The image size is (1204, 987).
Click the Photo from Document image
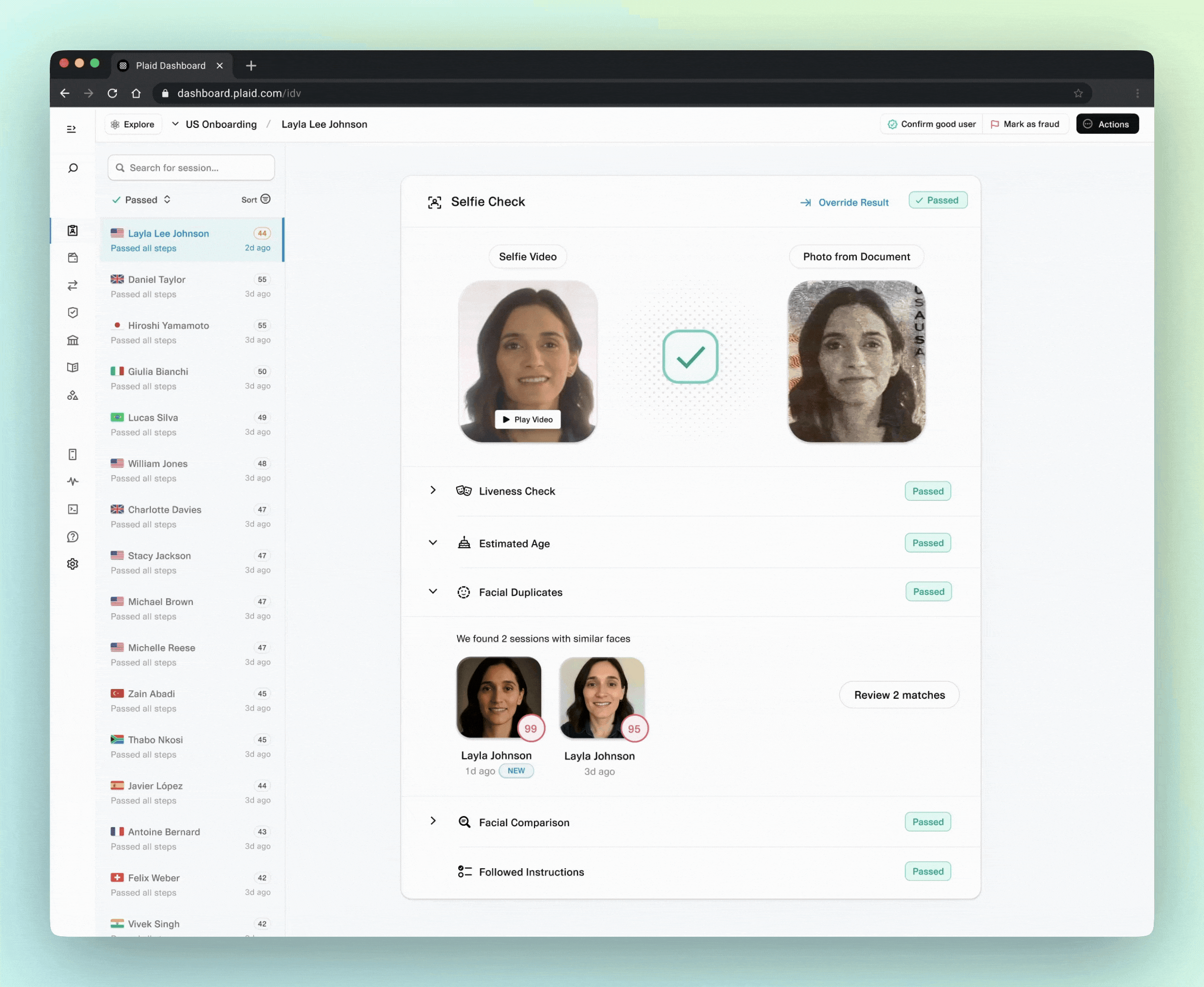click(856, 361)
